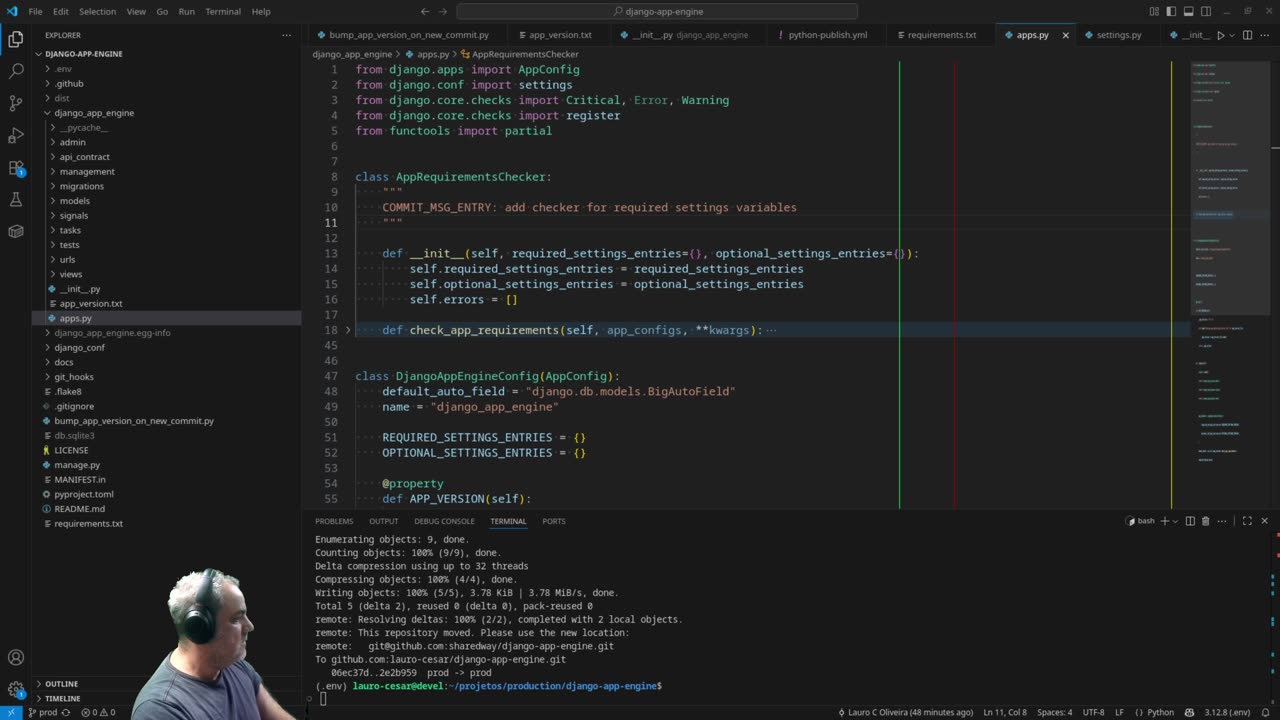Image resolution: width=1280 pixels, height=720 pixels.
Task: Expand the migrations folder
Action: (x=81, y=186)
